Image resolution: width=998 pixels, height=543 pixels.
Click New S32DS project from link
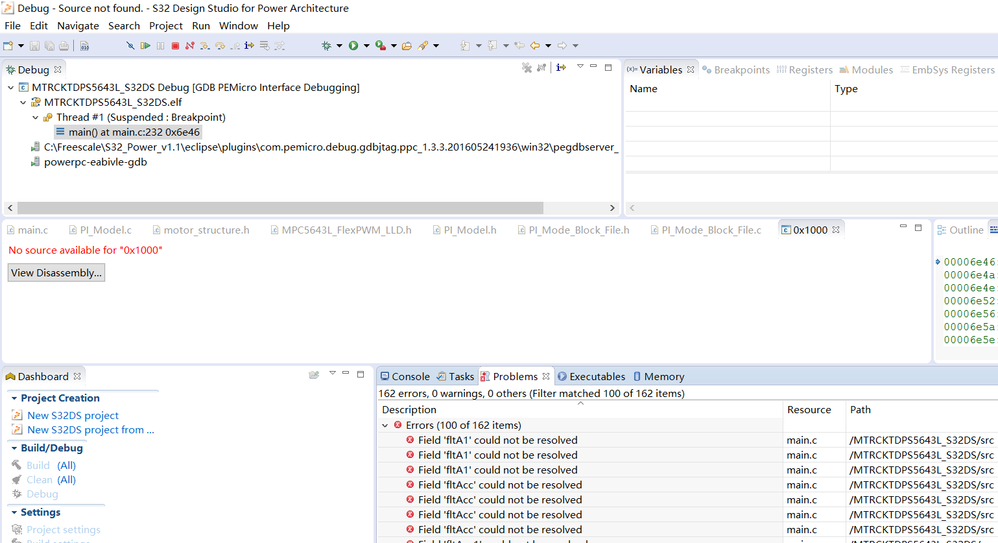90,430
